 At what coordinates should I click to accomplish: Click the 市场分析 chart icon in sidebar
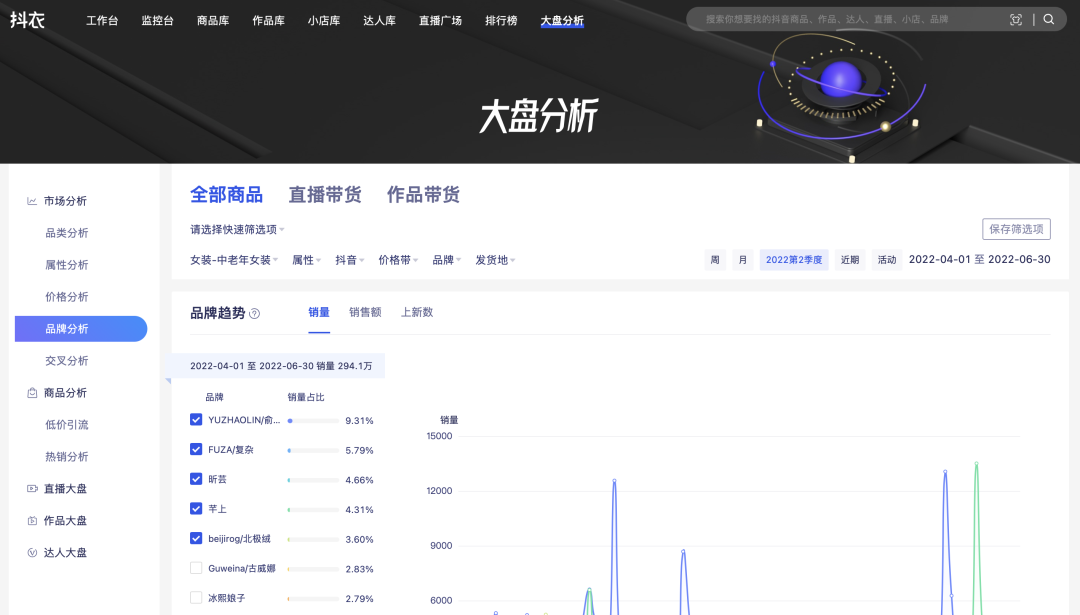click(32, 201)
